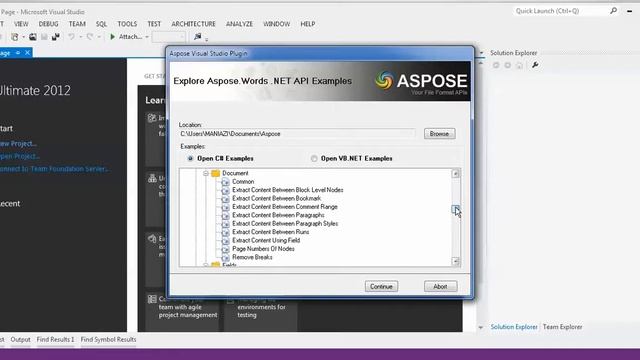This screenshot has height=360, width=640.
Task: Click the Document folder icon in tree
Action: point(216,173)
